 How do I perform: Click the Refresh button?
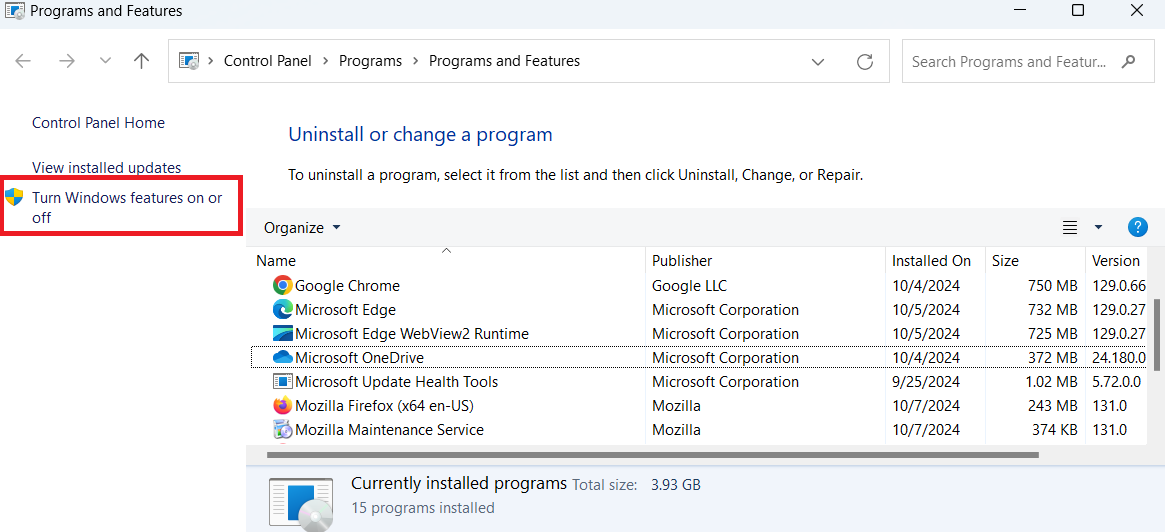pyautogui.click(x=865, y=62)
